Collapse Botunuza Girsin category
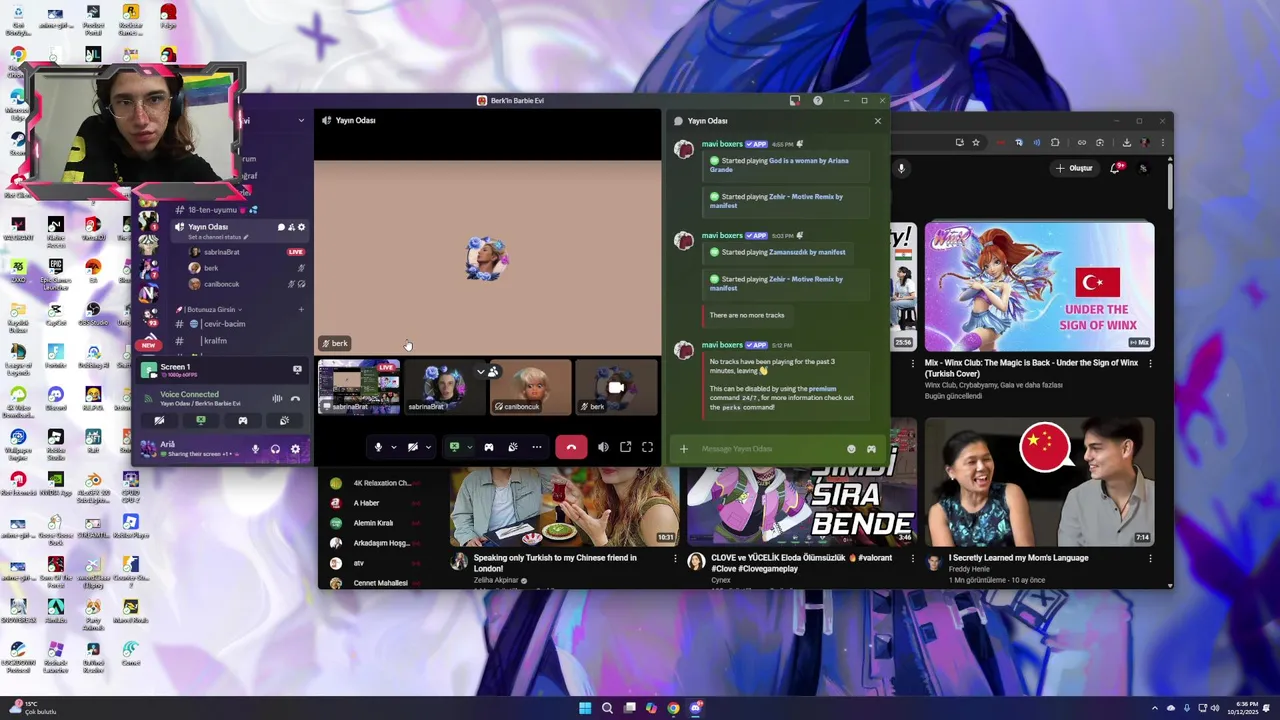 point(210,310)
